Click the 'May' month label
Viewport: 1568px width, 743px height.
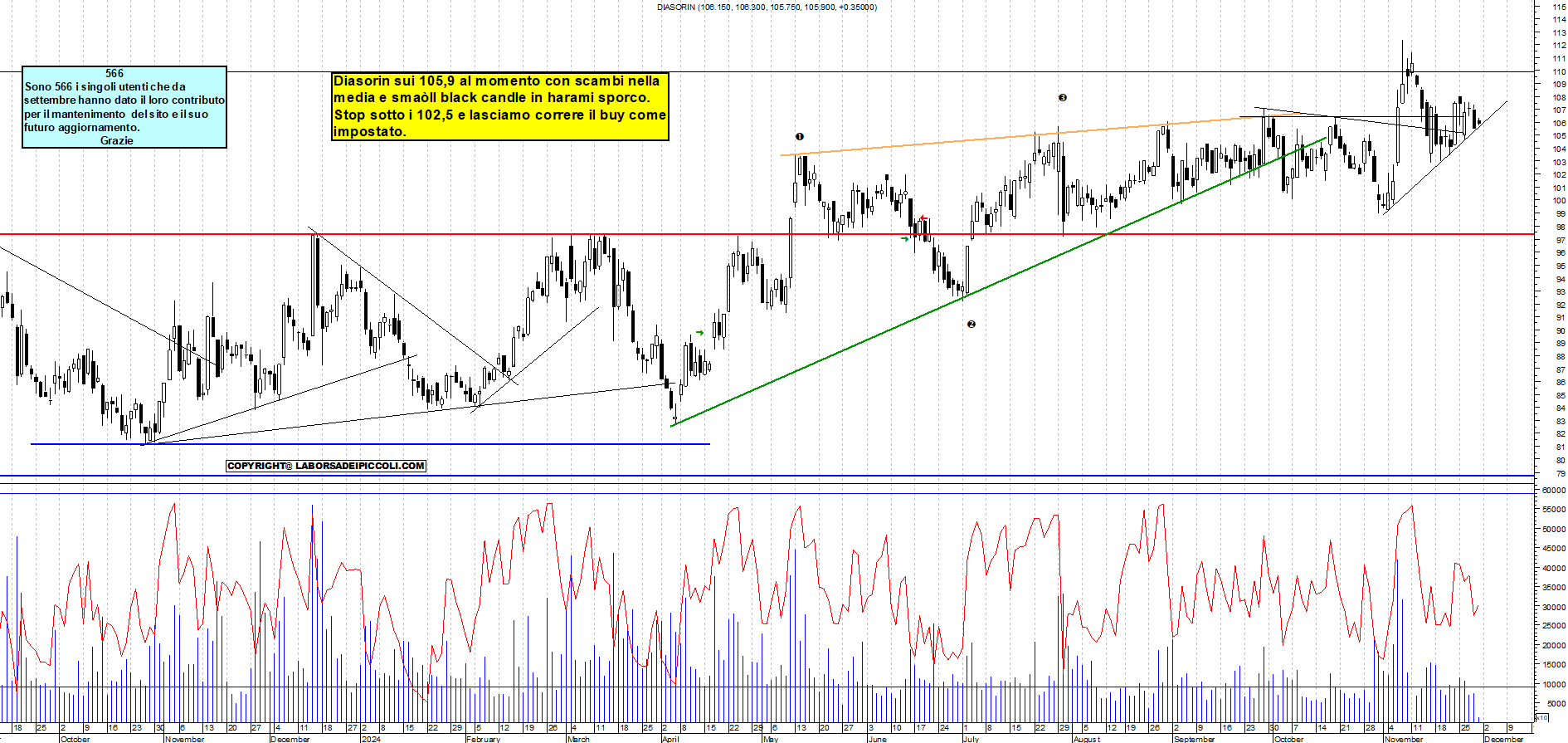(x=771, y=739)
